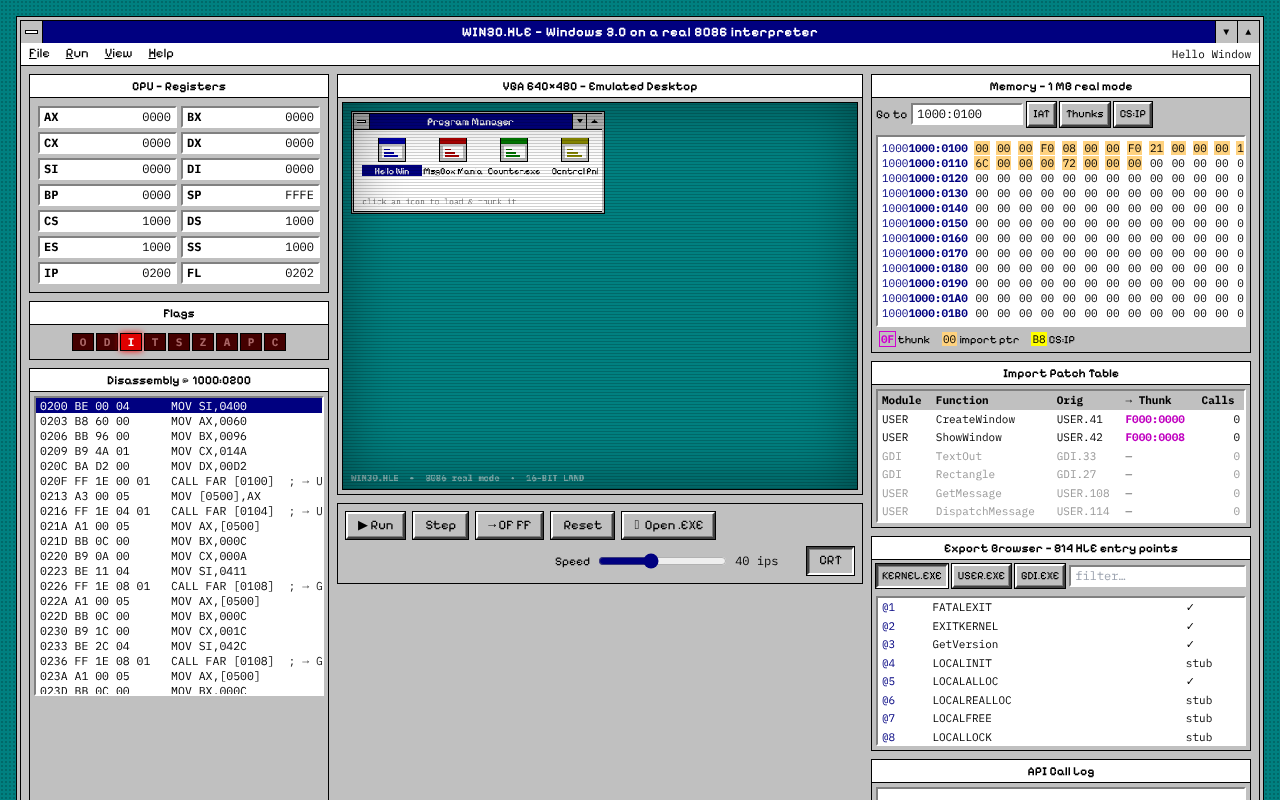This screenshot has height=800, width=1280.
Task: Open the Hello Win program icon
Action: [392, 157]
